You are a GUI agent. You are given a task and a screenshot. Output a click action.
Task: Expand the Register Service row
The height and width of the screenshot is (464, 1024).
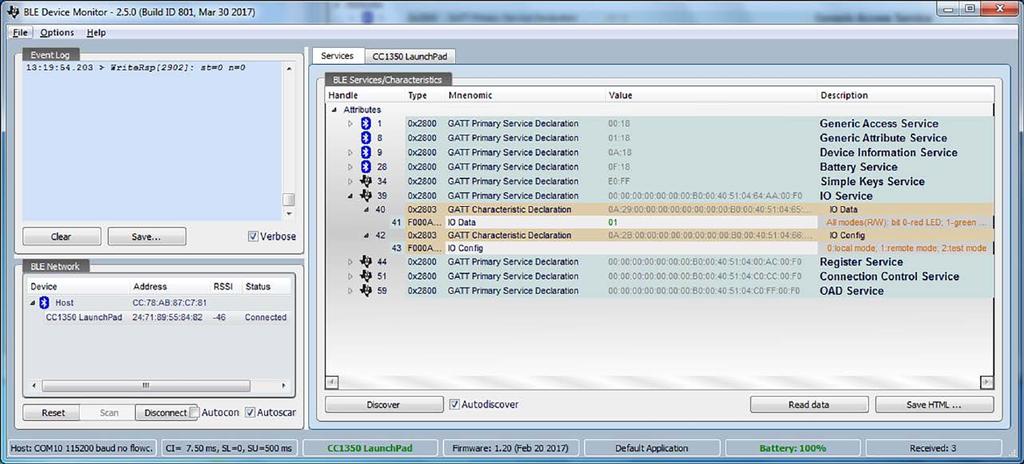coord(350,261)
